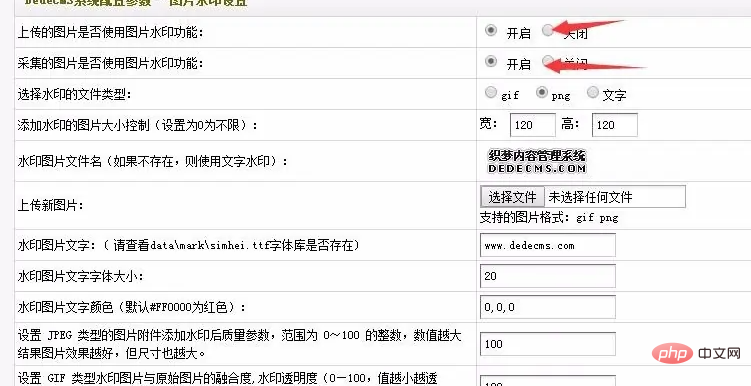Focus the watermark font size field 20
The width and height of the screenshot is (751, 386).
click(548, 276)
